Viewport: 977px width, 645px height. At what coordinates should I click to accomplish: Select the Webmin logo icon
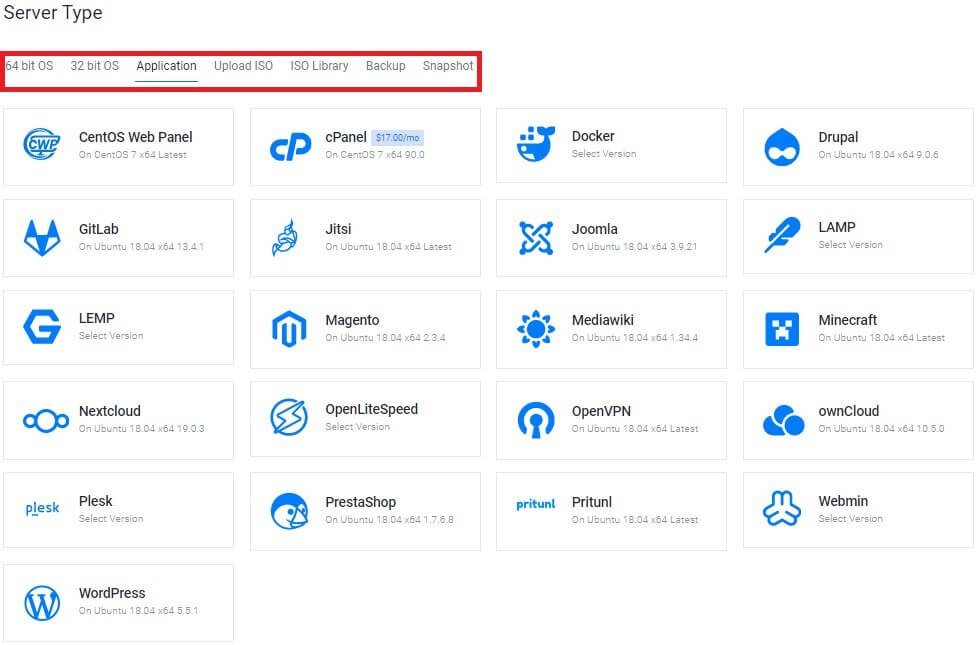(782, 508)
